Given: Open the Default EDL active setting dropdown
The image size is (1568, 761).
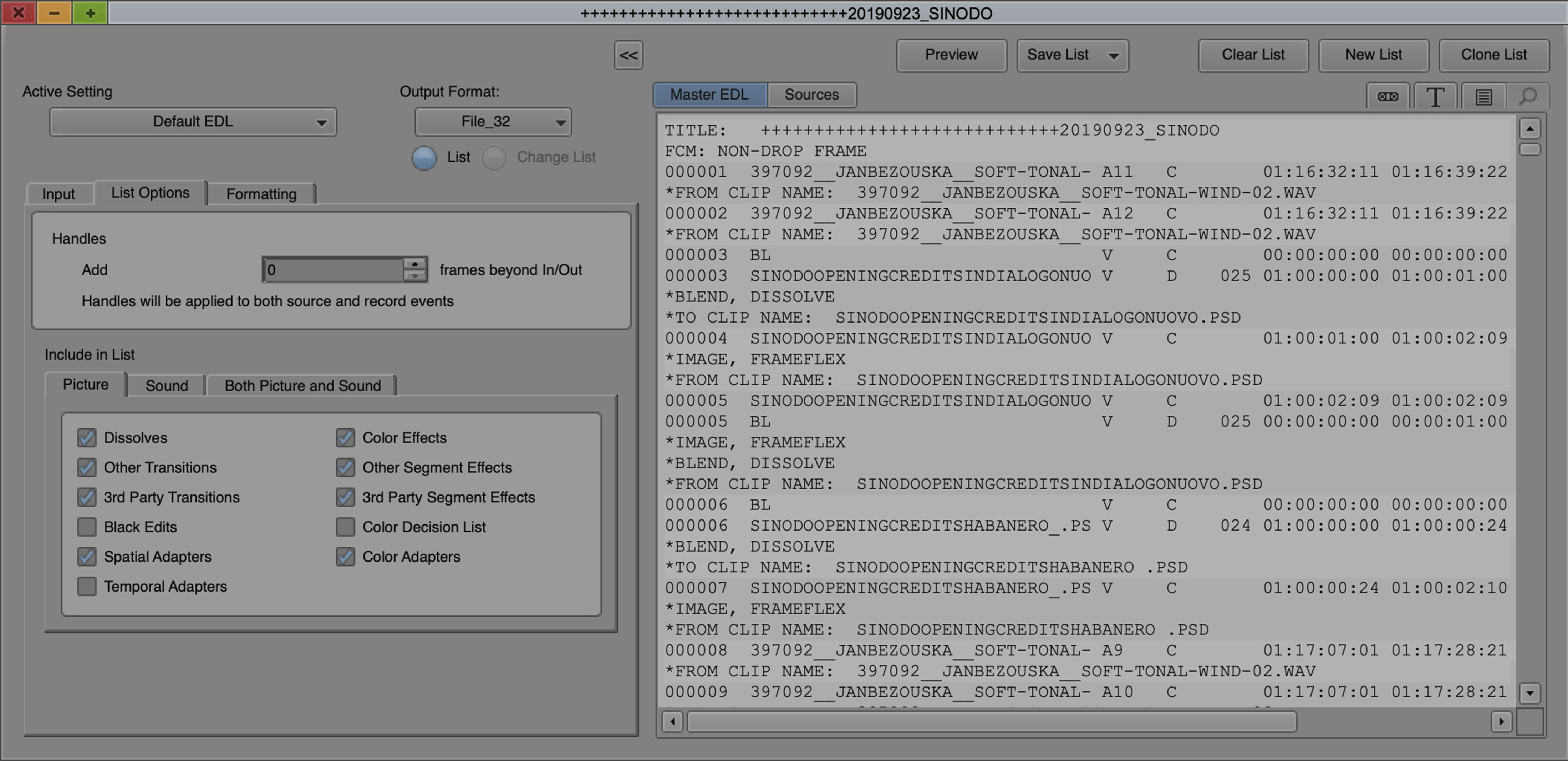Looking at the screenshot, I should 192,122.
